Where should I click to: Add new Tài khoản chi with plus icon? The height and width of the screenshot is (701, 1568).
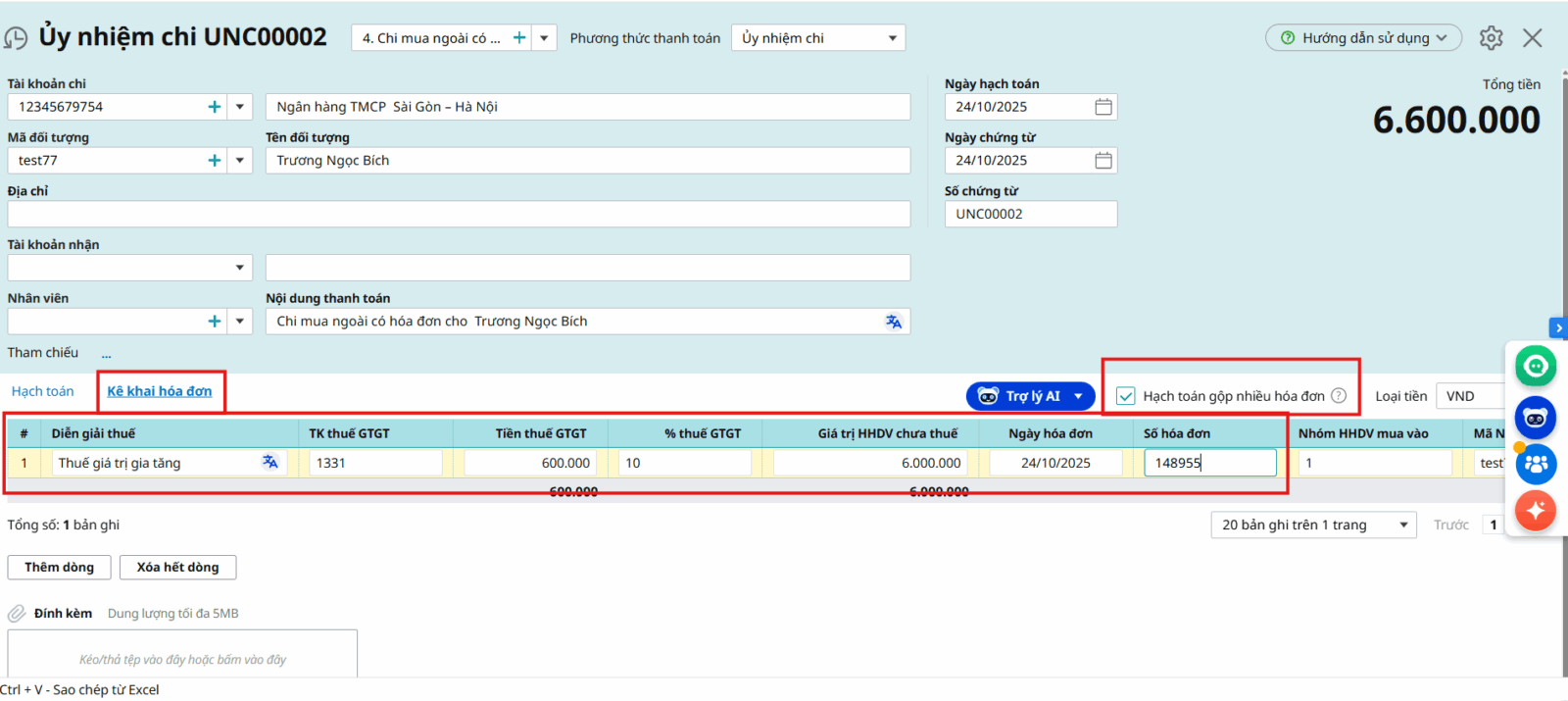pos(215,107)
